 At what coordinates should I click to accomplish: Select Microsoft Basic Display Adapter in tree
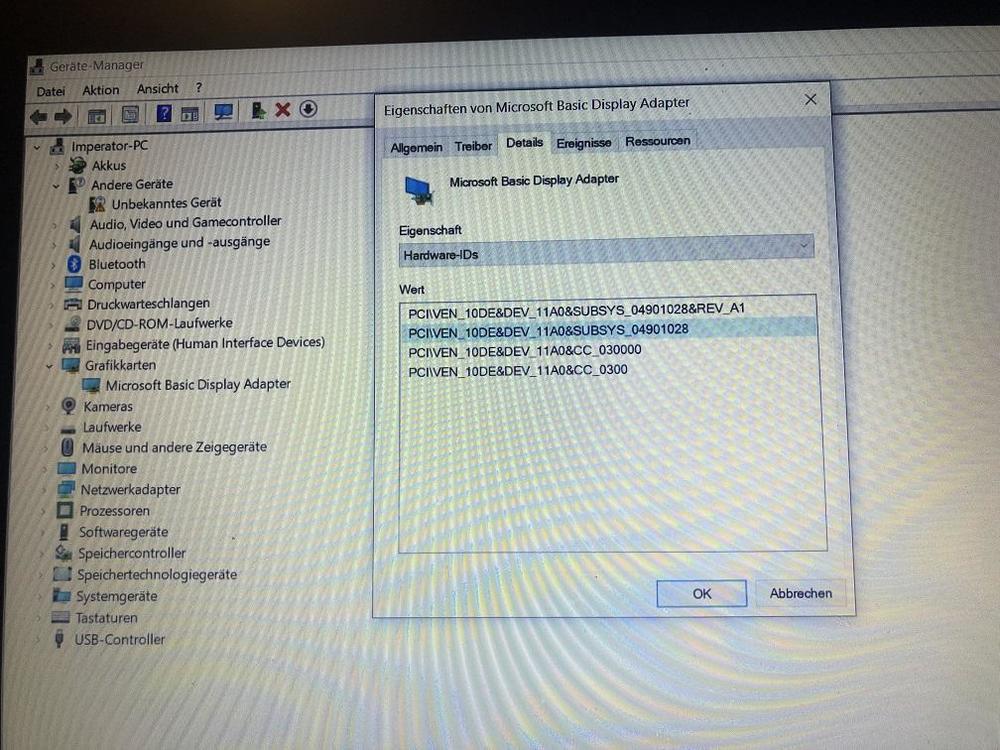tap(197, 384)
